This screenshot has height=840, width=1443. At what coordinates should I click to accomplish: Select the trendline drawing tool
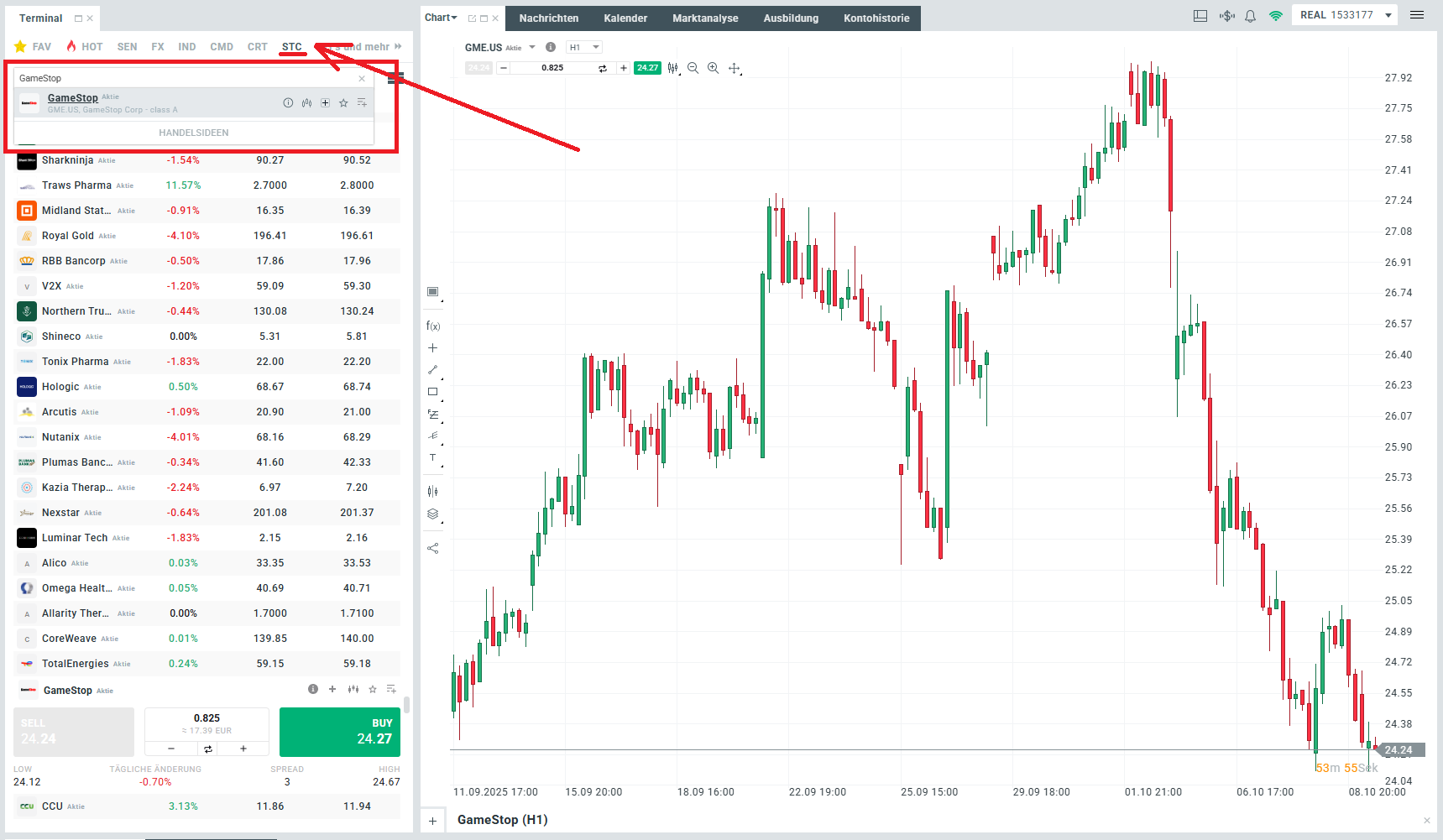click(432, 369)
